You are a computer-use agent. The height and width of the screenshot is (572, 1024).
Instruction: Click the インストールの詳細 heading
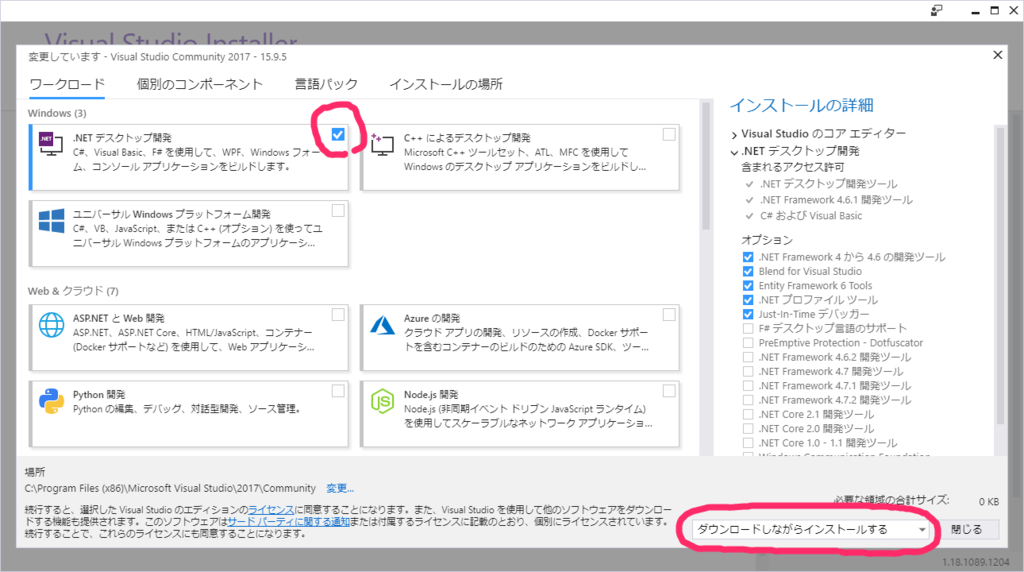coord(801,105)
